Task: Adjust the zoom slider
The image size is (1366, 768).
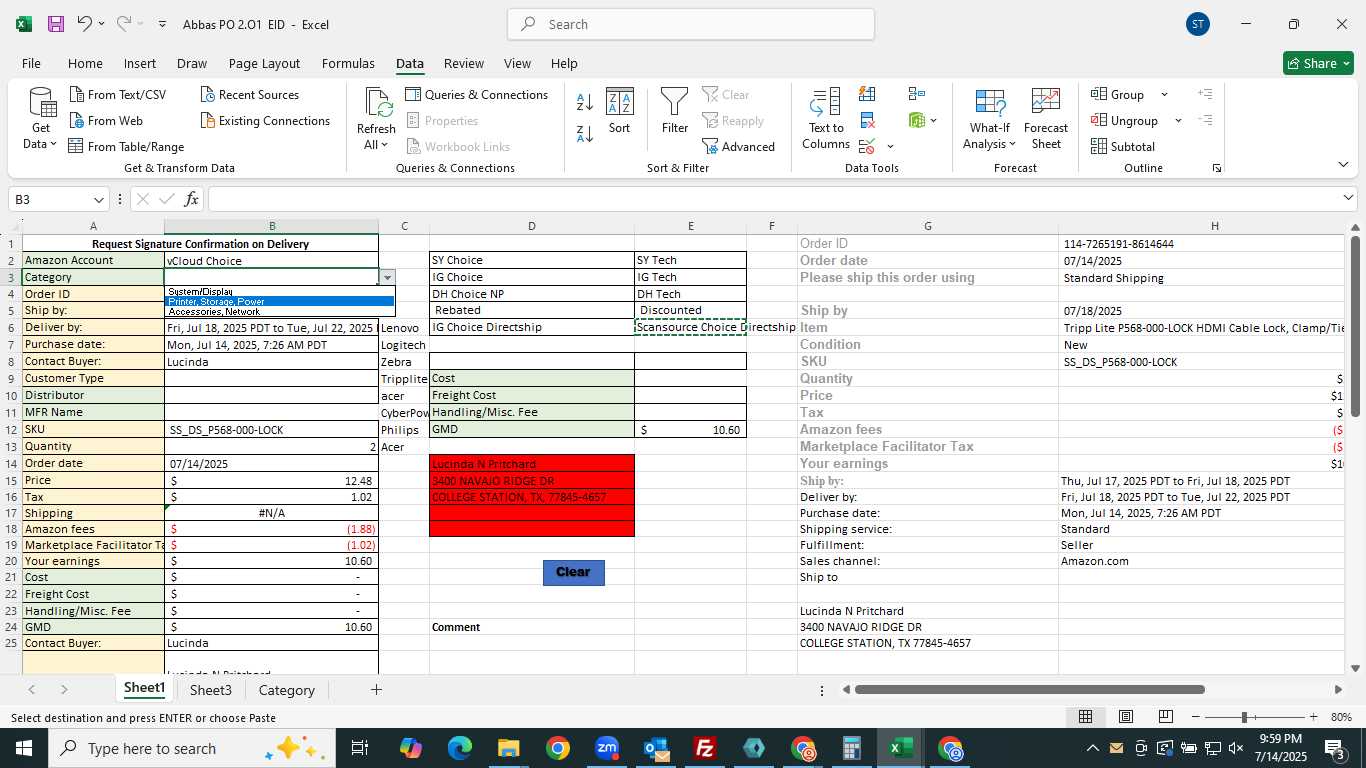Action: 1244,717
